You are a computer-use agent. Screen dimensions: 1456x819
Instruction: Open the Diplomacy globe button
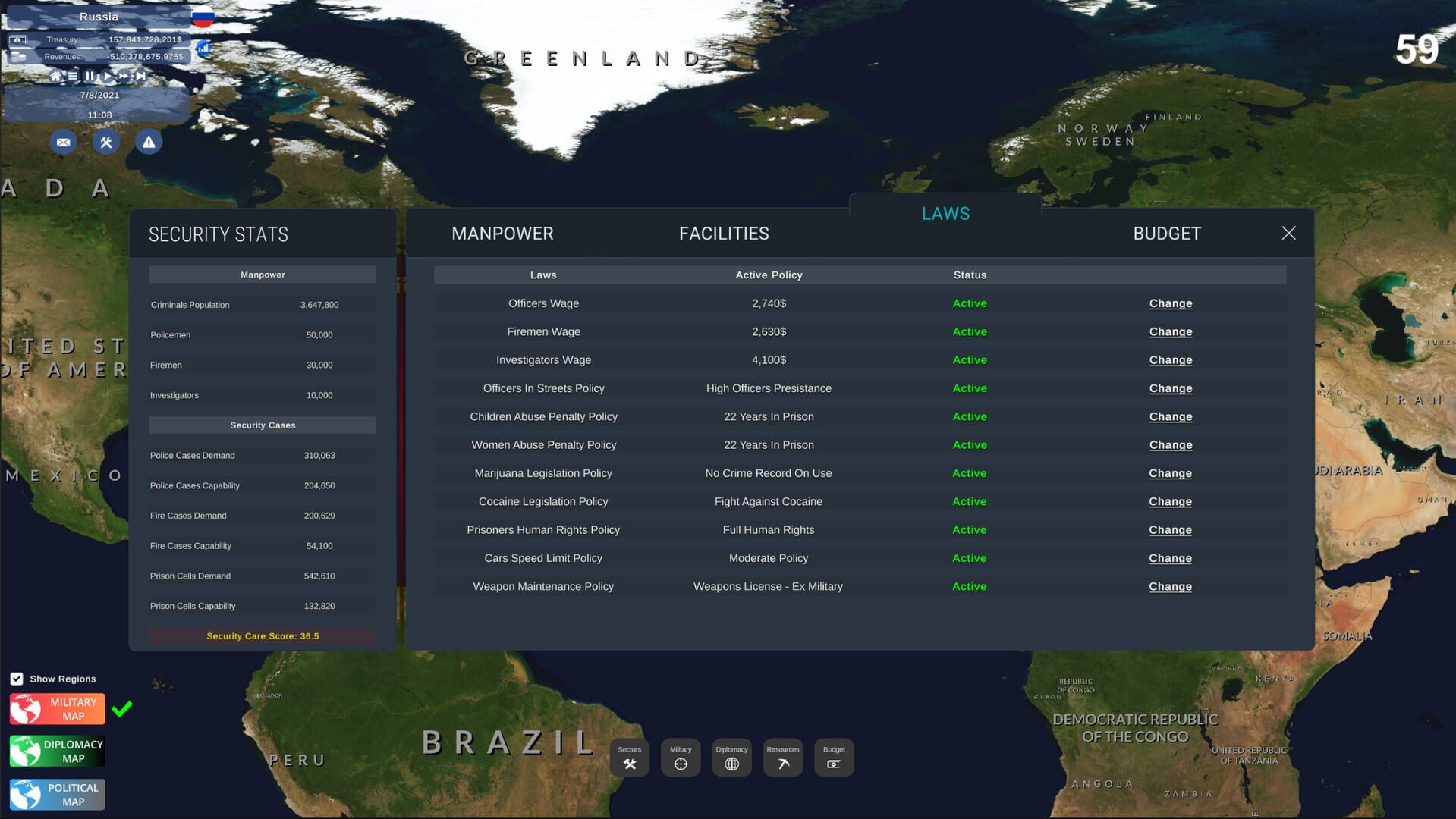coord(731,758)
